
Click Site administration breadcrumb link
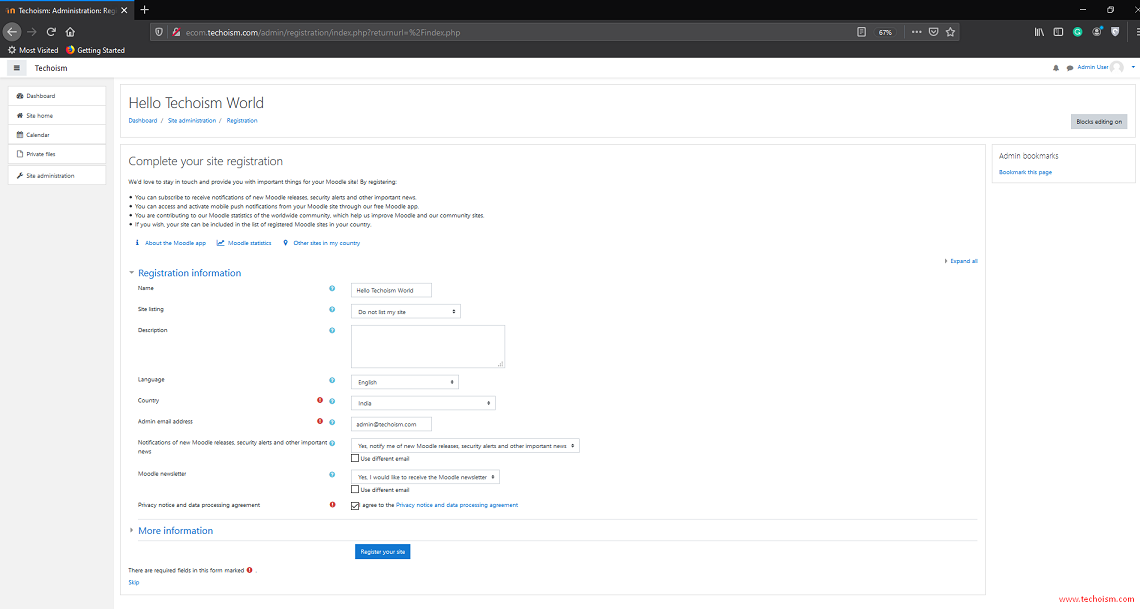pyautogui.click(x=192, y=121)
